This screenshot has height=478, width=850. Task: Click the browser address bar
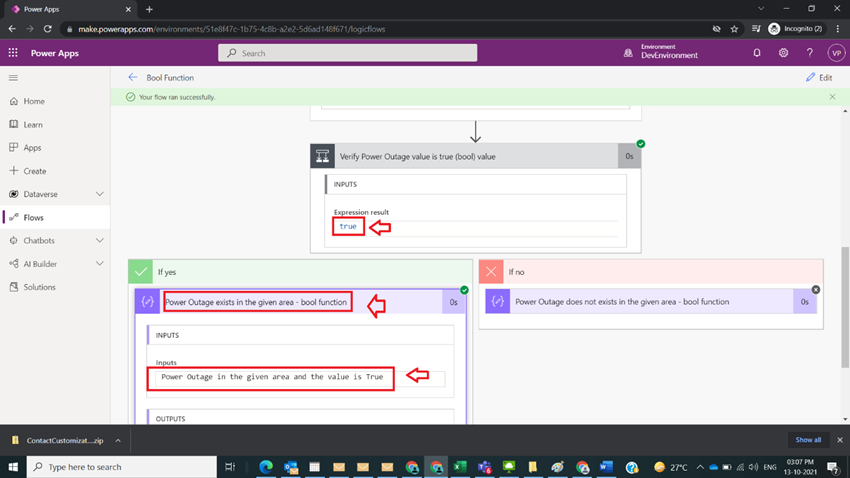[x=385, y=29]
